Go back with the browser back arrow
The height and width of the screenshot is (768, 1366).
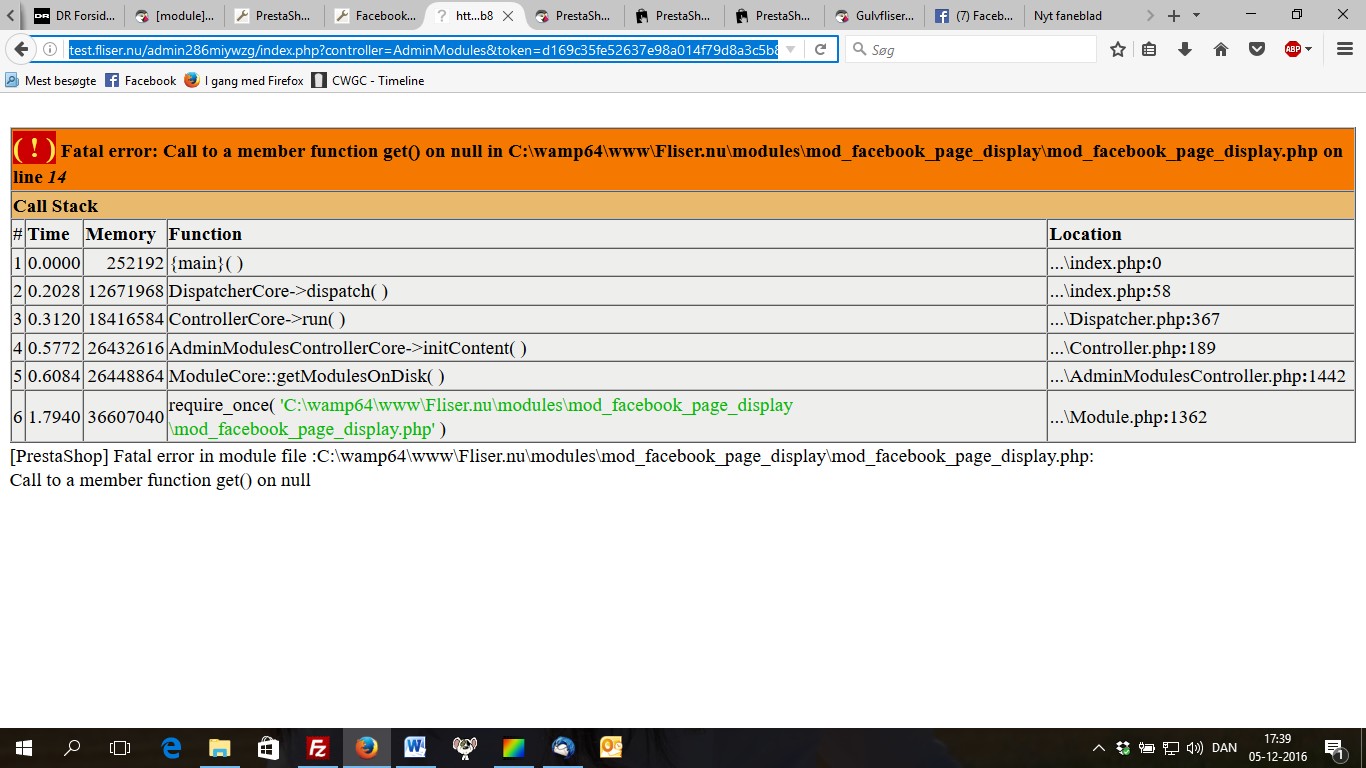(21, 49)
